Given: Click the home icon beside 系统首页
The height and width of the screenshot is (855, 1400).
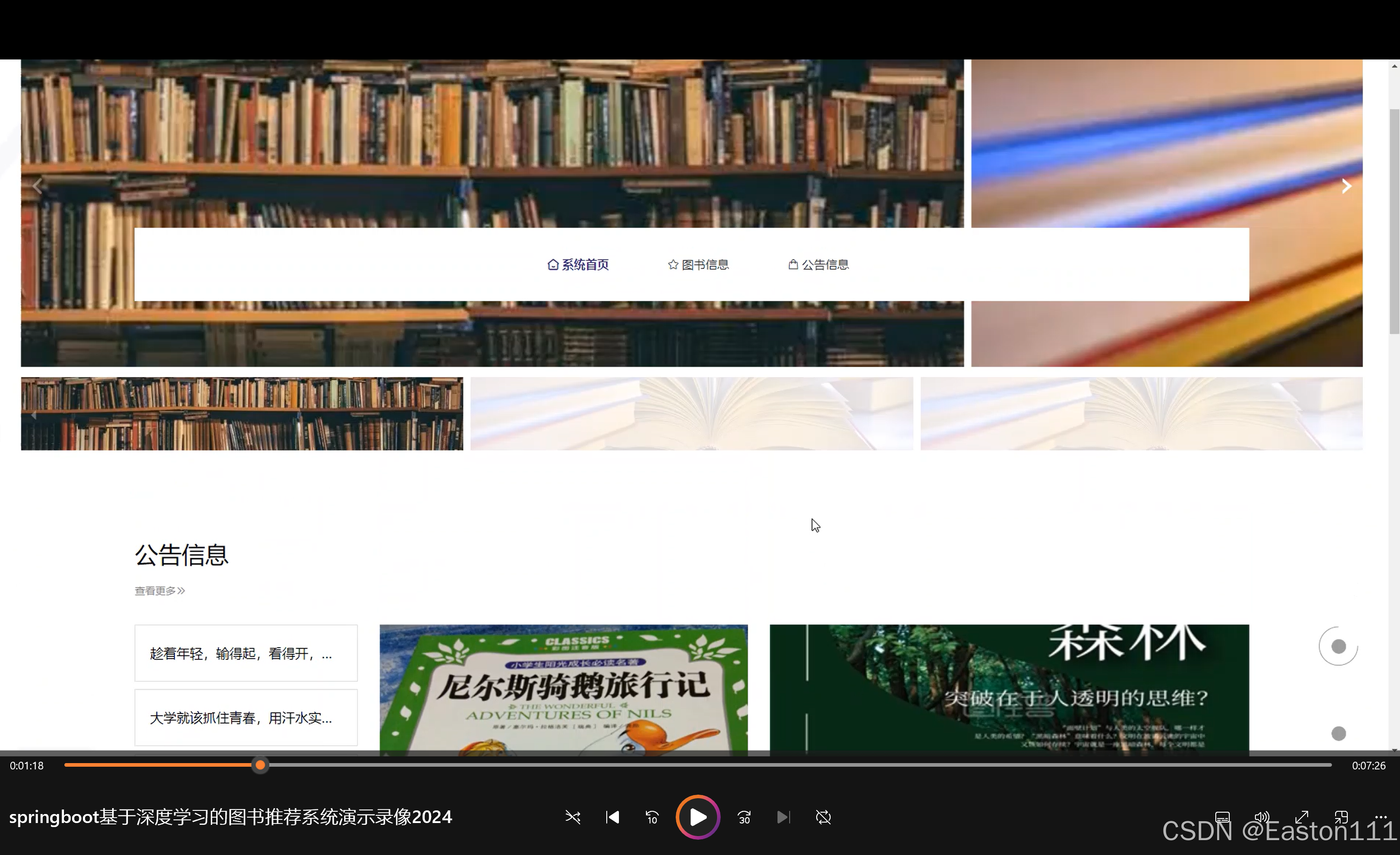Looking at the screenshot, I should (553, 265).
